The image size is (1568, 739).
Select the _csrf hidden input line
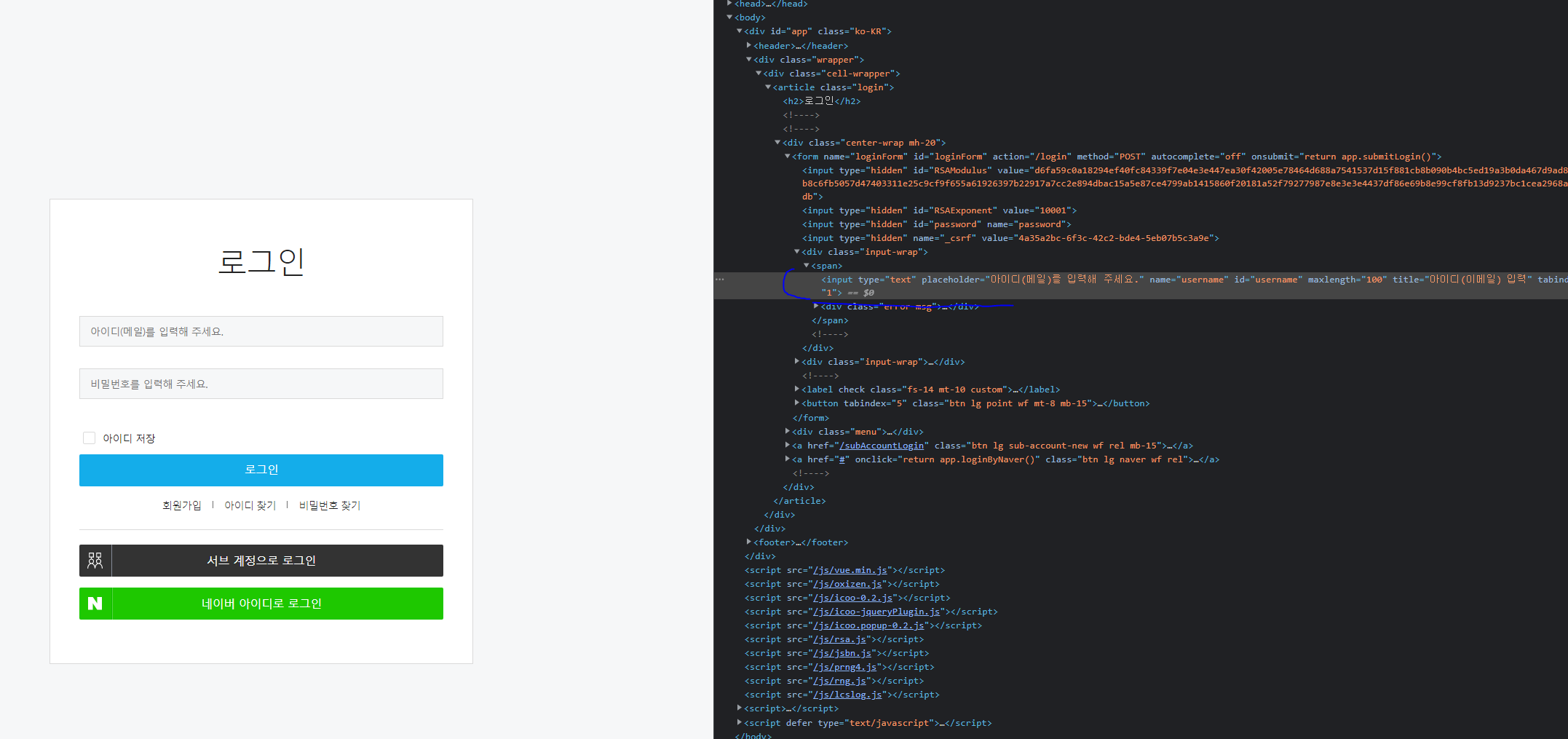[1010, 238]
